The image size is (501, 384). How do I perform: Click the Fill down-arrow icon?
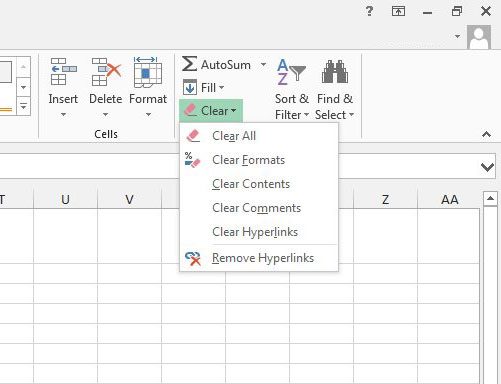pyautogui.click(x=190, y=87)
